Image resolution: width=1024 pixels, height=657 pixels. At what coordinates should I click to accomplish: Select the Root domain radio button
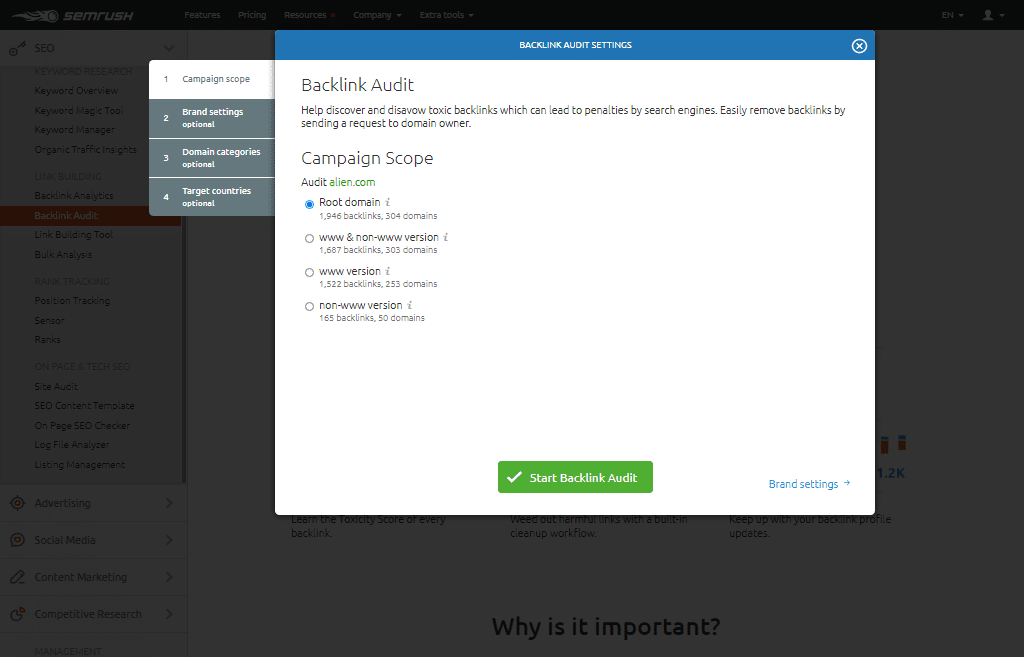309,203
